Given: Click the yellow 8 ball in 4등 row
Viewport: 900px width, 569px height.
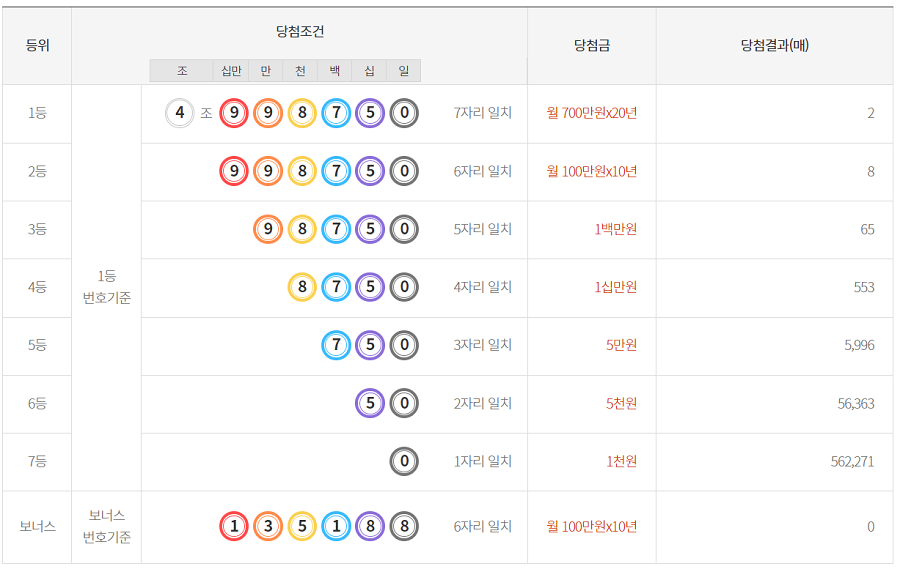Looking at the screenshot, I should click(302, 287).
